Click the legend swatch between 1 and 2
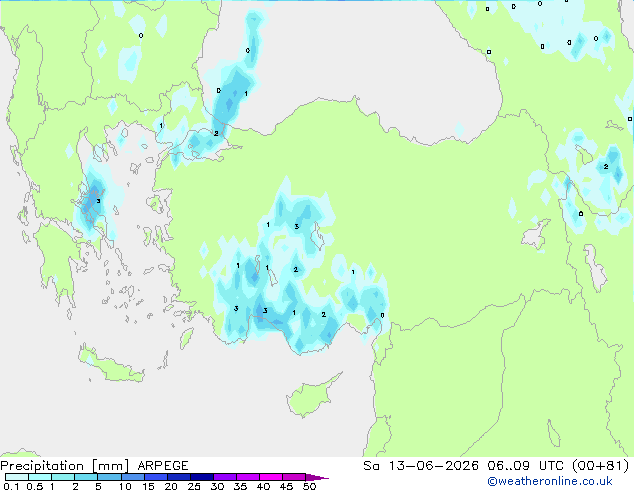Image resolution: width=634 pixels, height=490 pixels. click(x=63, y=477)
